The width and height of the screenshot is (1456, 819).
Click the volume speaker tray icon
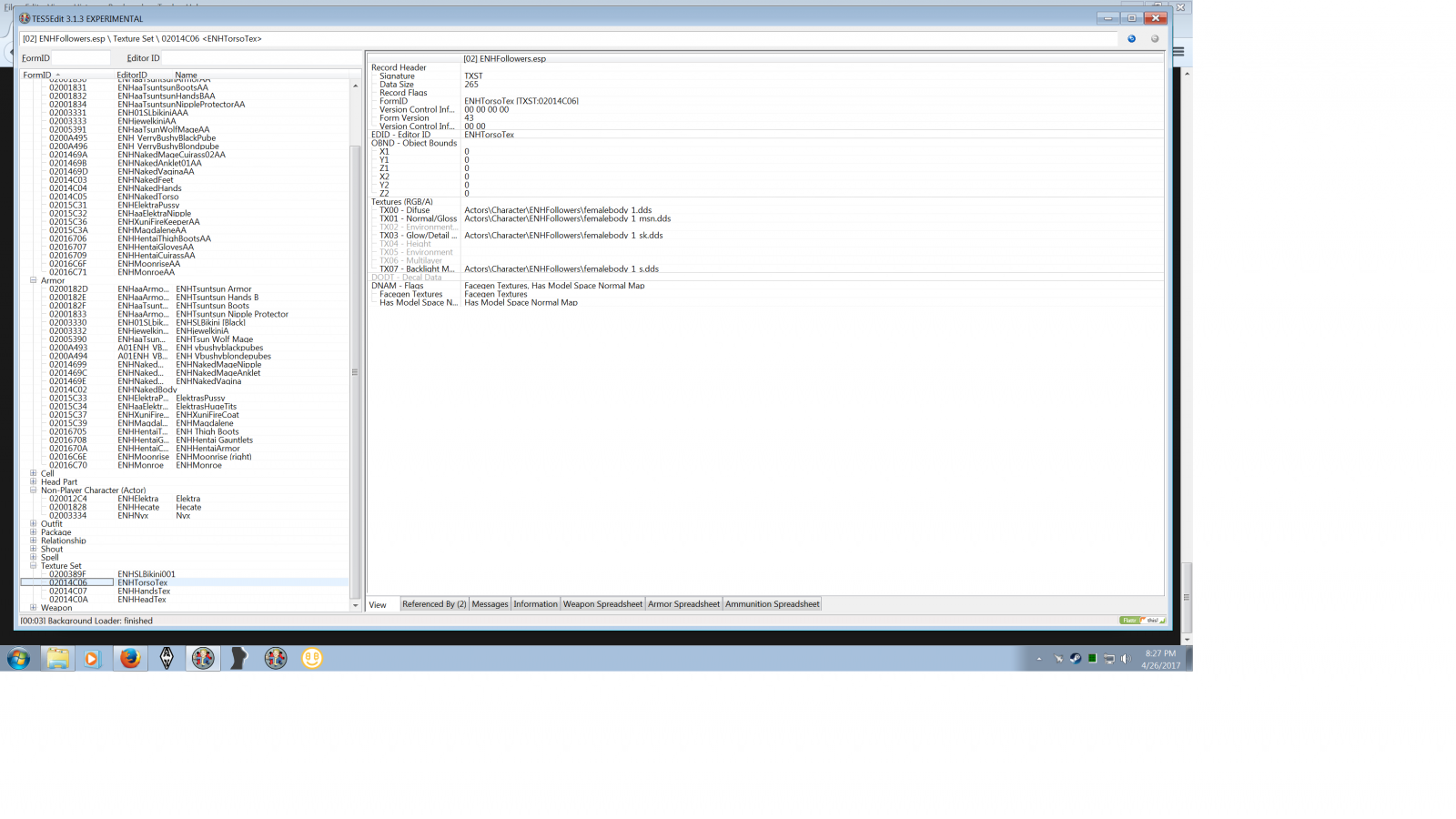click(x=1126, y=659)
